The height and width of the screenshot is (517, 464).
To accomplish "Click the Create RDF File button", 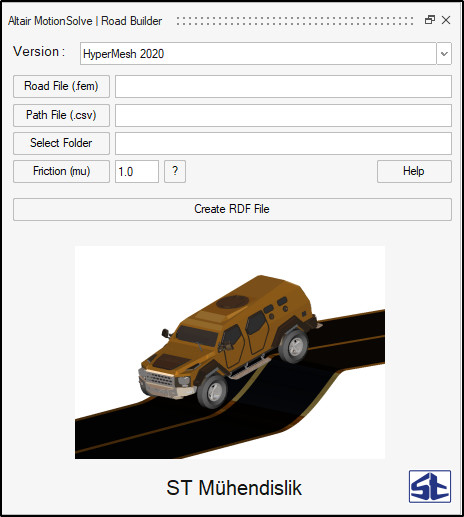I will pyautogui.click(x=232, y=209).
